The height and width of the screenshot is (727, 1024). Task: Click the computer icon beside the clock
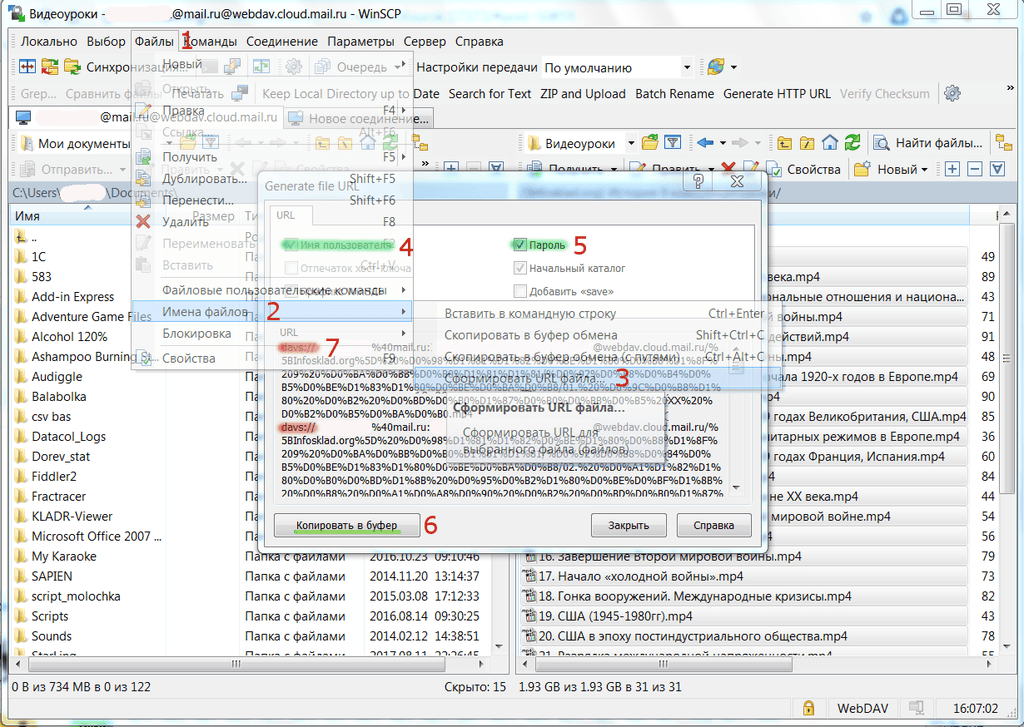tap(916, 708)
